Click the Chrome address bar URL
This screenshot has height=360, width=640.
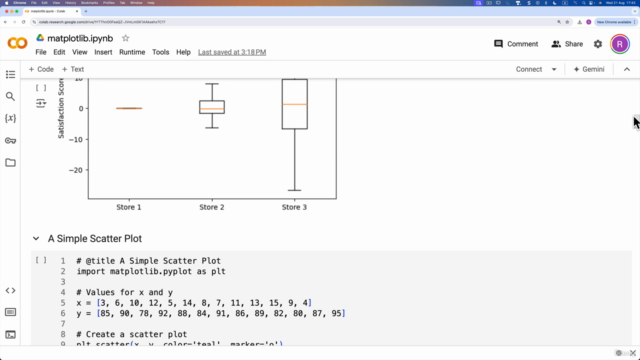pos(102,22)
